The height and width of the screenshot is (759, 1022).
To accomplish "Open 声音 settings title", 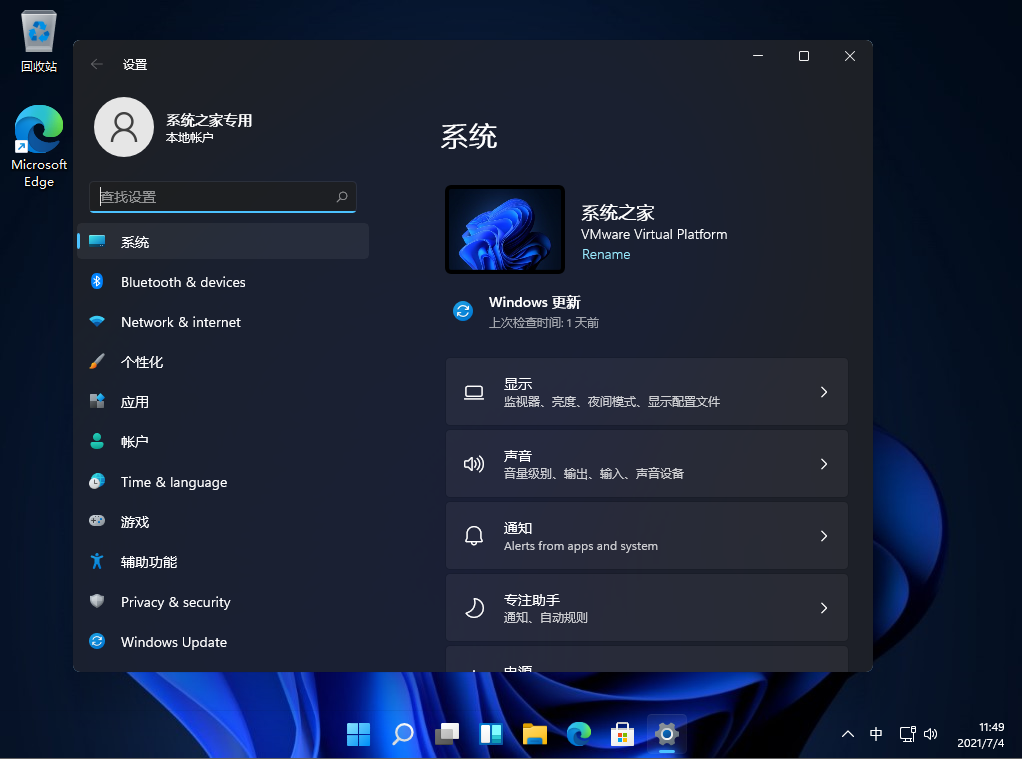I will point(518,456).
